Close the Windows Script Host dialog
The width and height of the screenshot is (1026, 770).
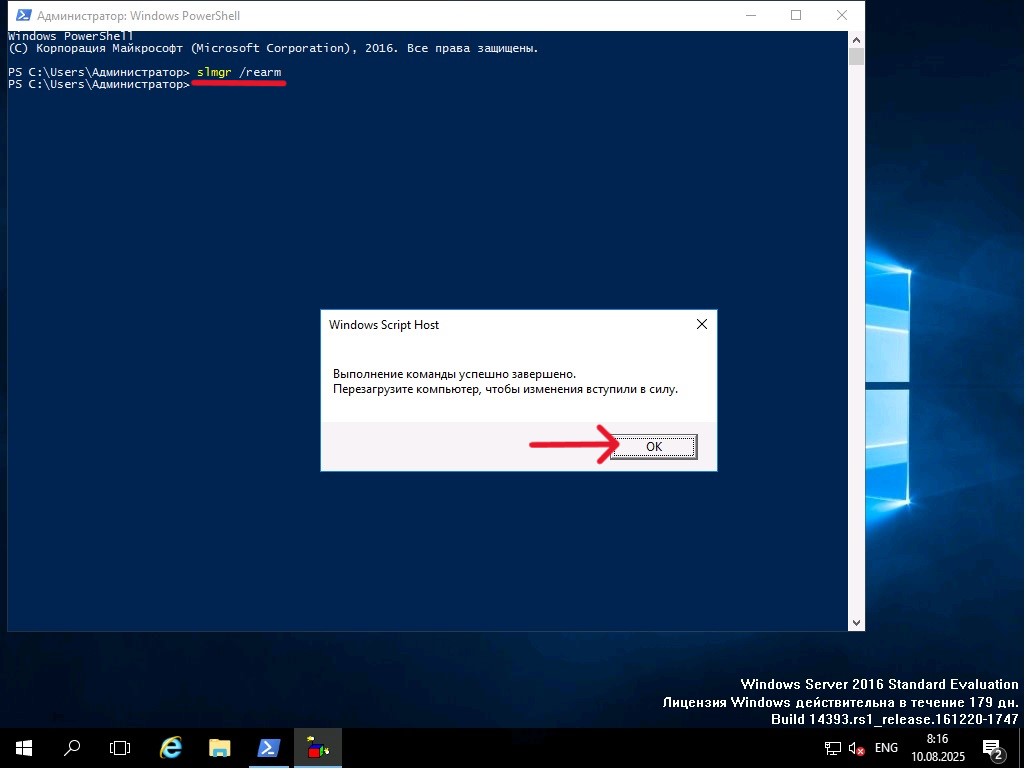701,325
